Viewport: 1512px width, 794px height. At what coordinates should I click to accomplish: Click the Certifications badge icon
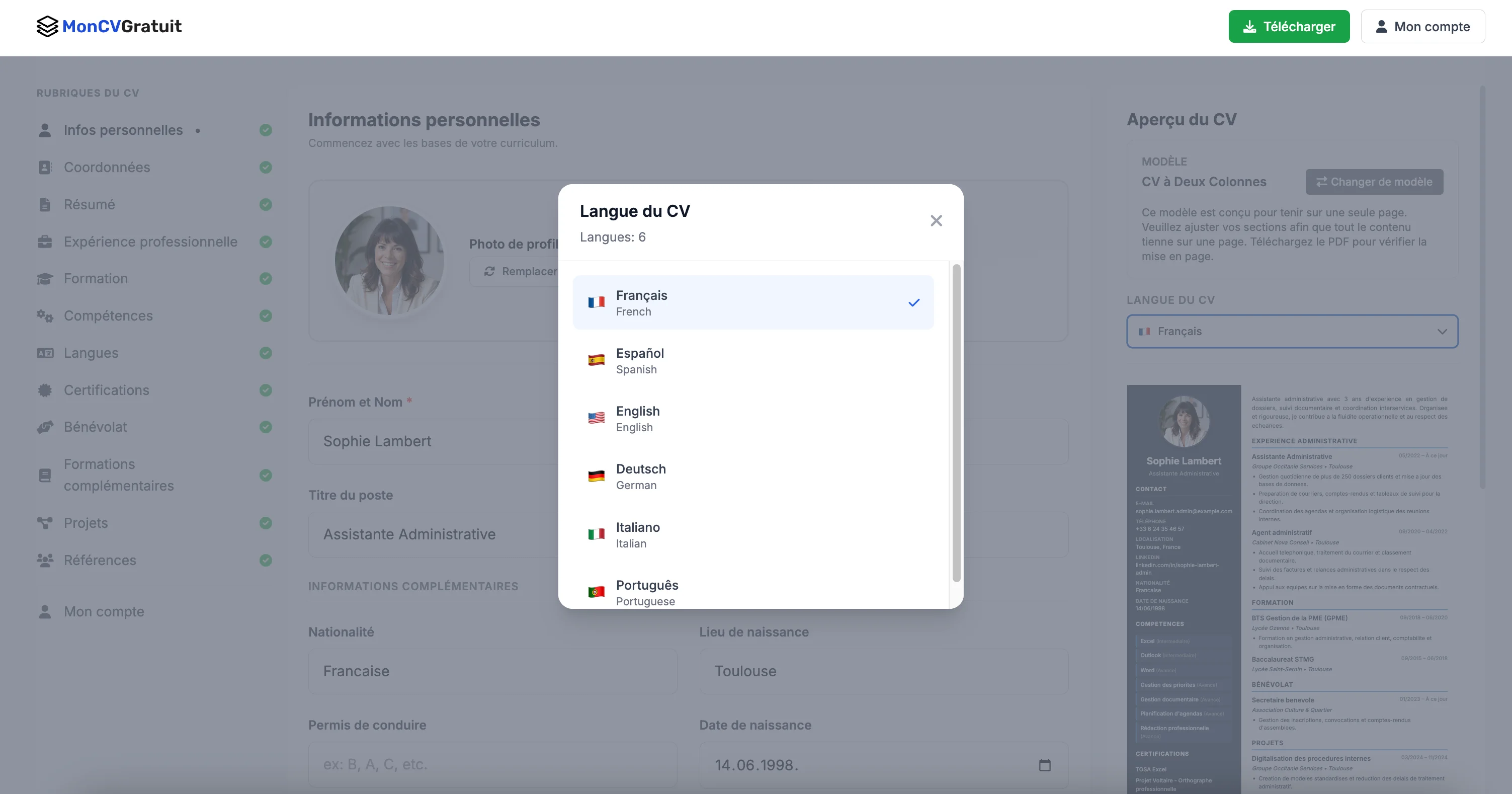click(46, 390)
